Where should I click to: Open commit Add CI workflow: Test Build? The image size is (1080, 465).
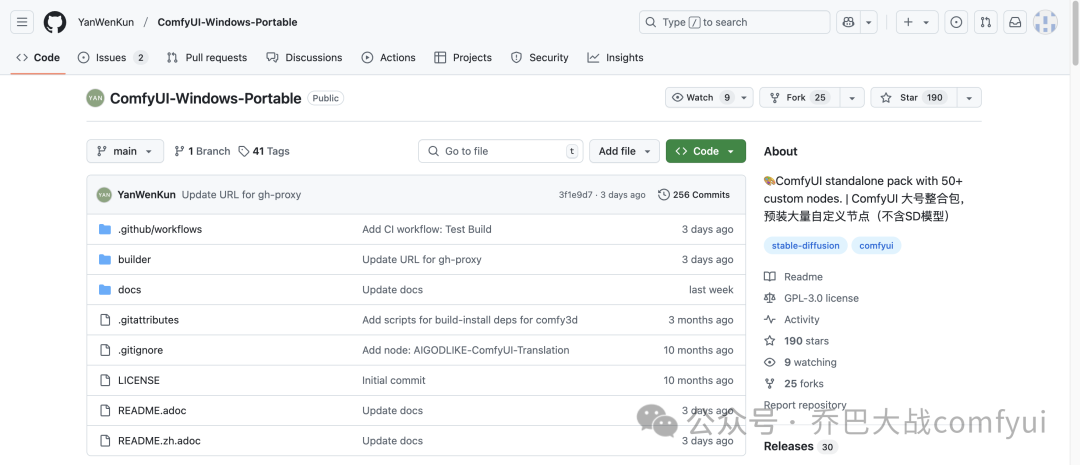click(427, 229)
